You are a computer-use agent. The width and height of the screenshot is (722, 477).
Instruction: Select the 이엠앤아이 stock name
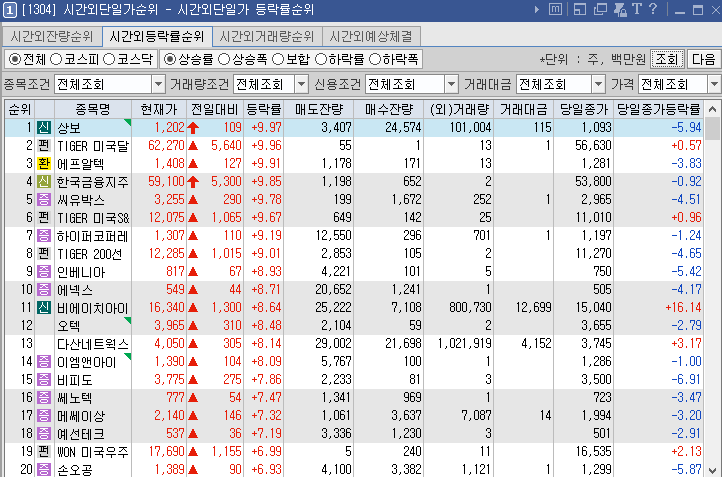point(87,361)
